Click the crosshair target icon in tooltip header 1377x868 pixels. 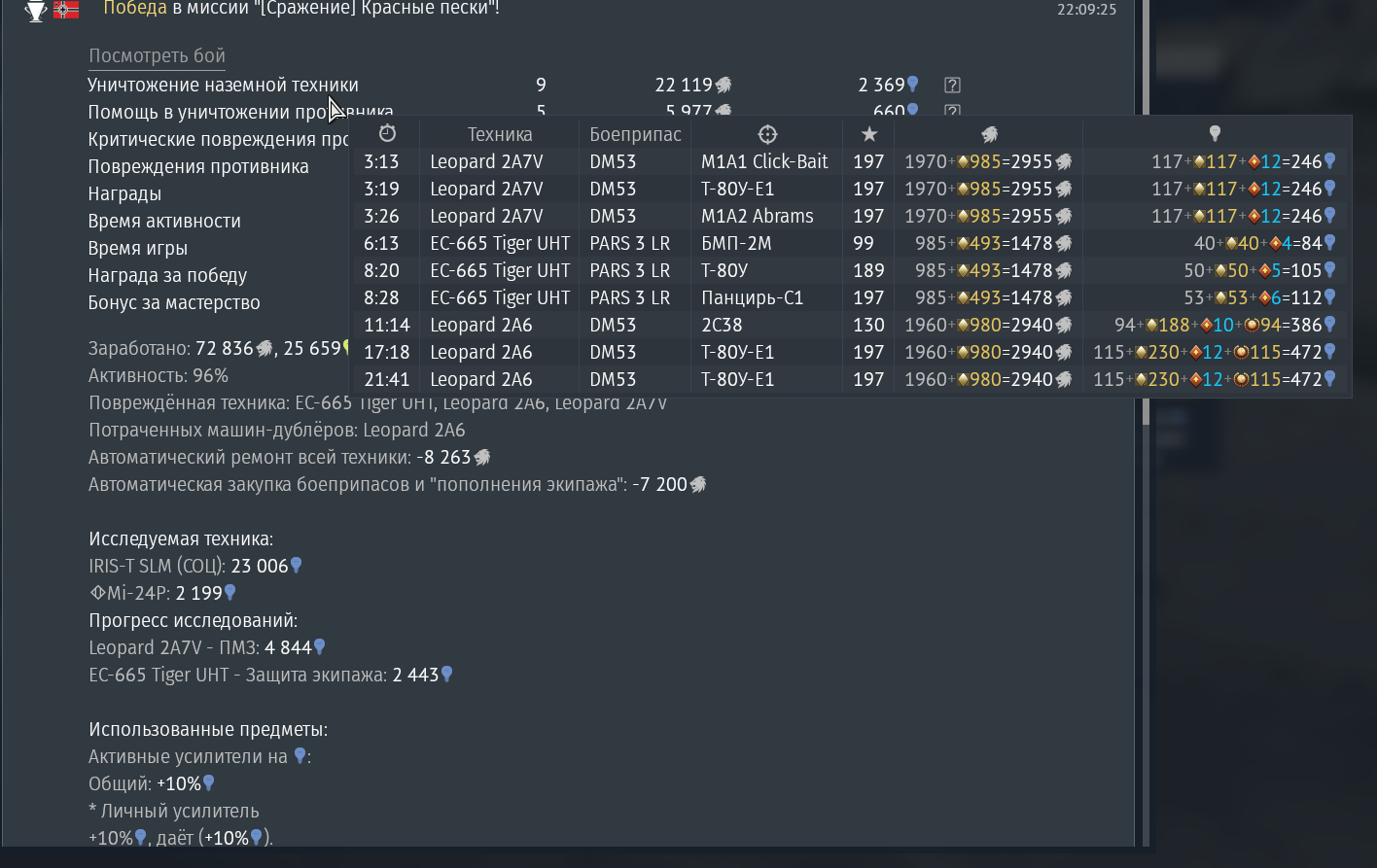(767, 134)
